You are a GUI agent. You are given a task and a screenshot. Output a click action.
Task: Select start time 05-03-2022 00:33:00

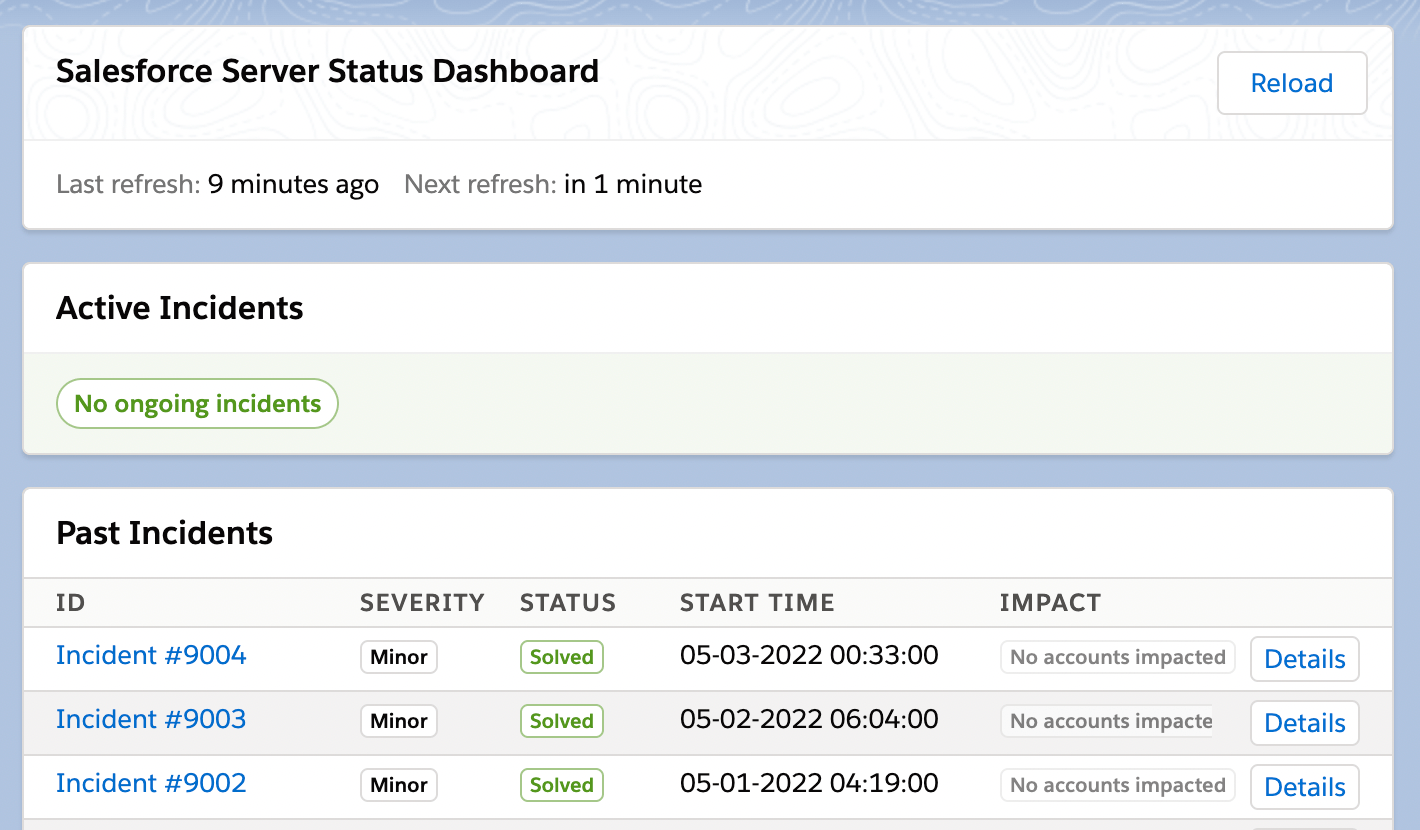[x=809, y=655]
